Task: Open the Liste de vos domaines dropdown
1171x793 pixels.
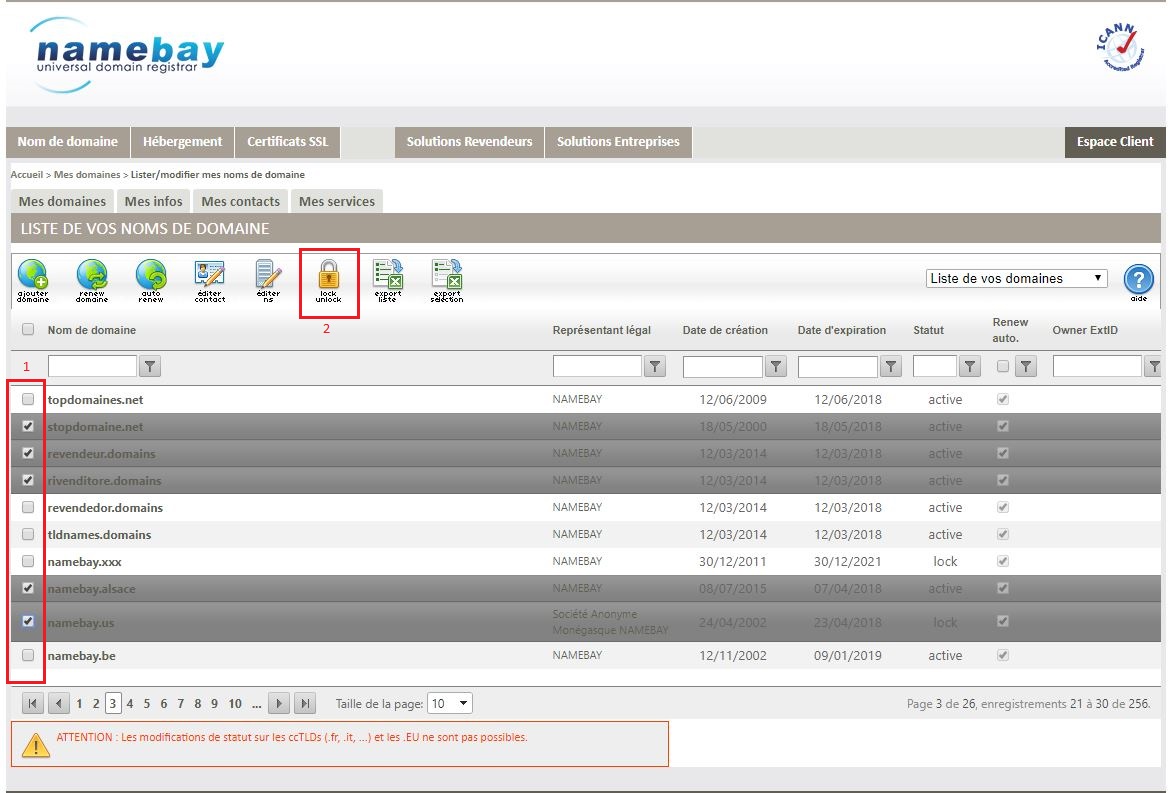Action: pos(1016,279)
